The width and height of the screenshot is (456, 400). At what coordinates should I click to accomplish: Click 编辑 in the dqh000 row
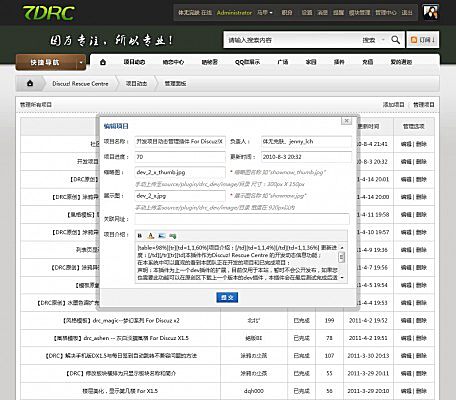[406, 391]
